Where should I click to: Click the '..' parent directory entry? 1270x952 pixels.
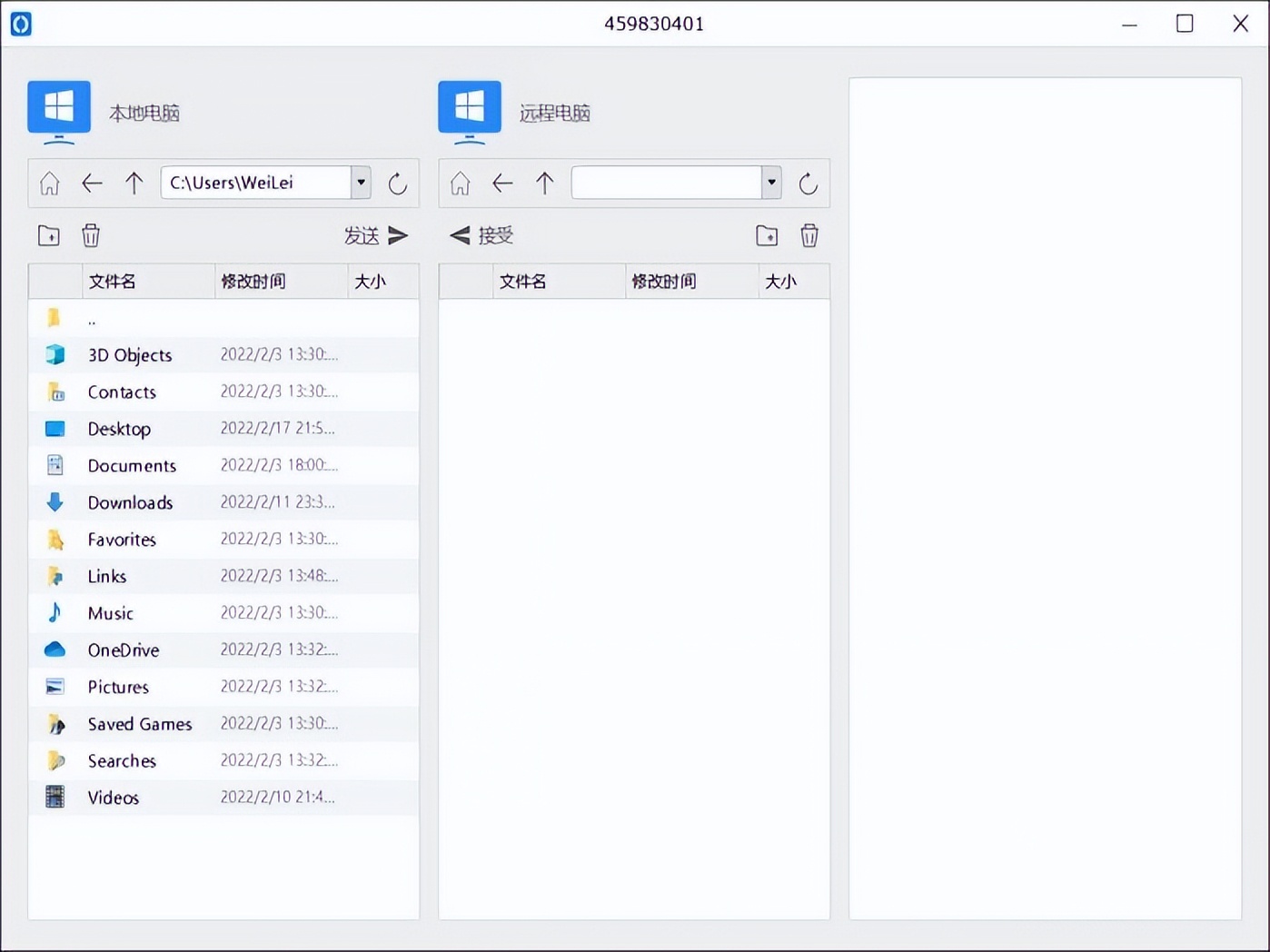92,319
